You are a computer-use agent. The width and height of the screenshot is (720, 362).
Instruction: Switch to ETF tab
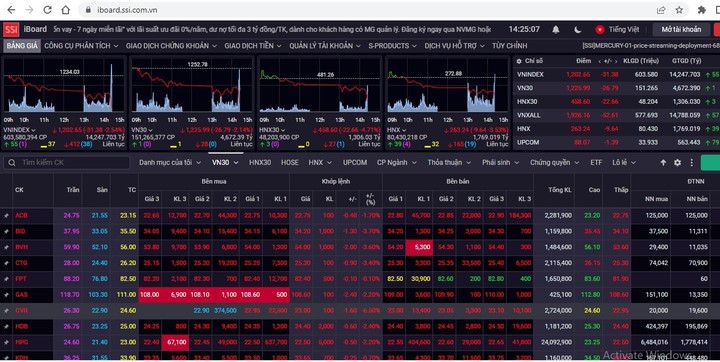coord(596,162)
